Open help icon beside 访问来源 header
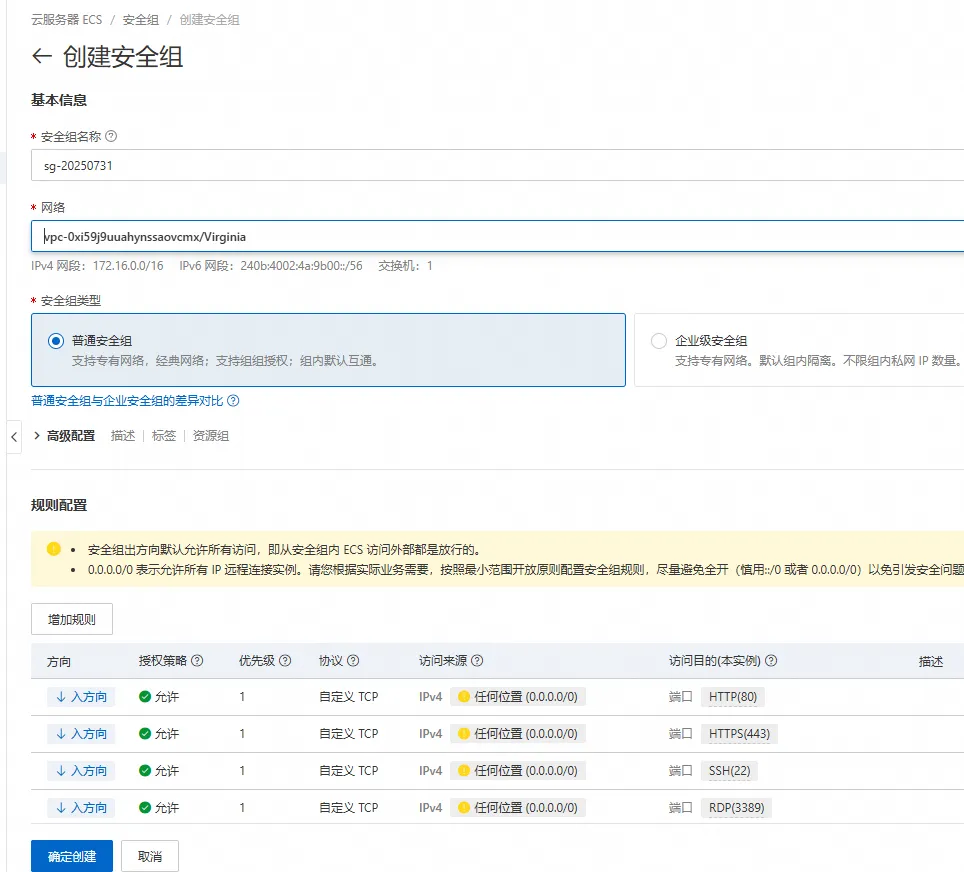 click(477, 660)
